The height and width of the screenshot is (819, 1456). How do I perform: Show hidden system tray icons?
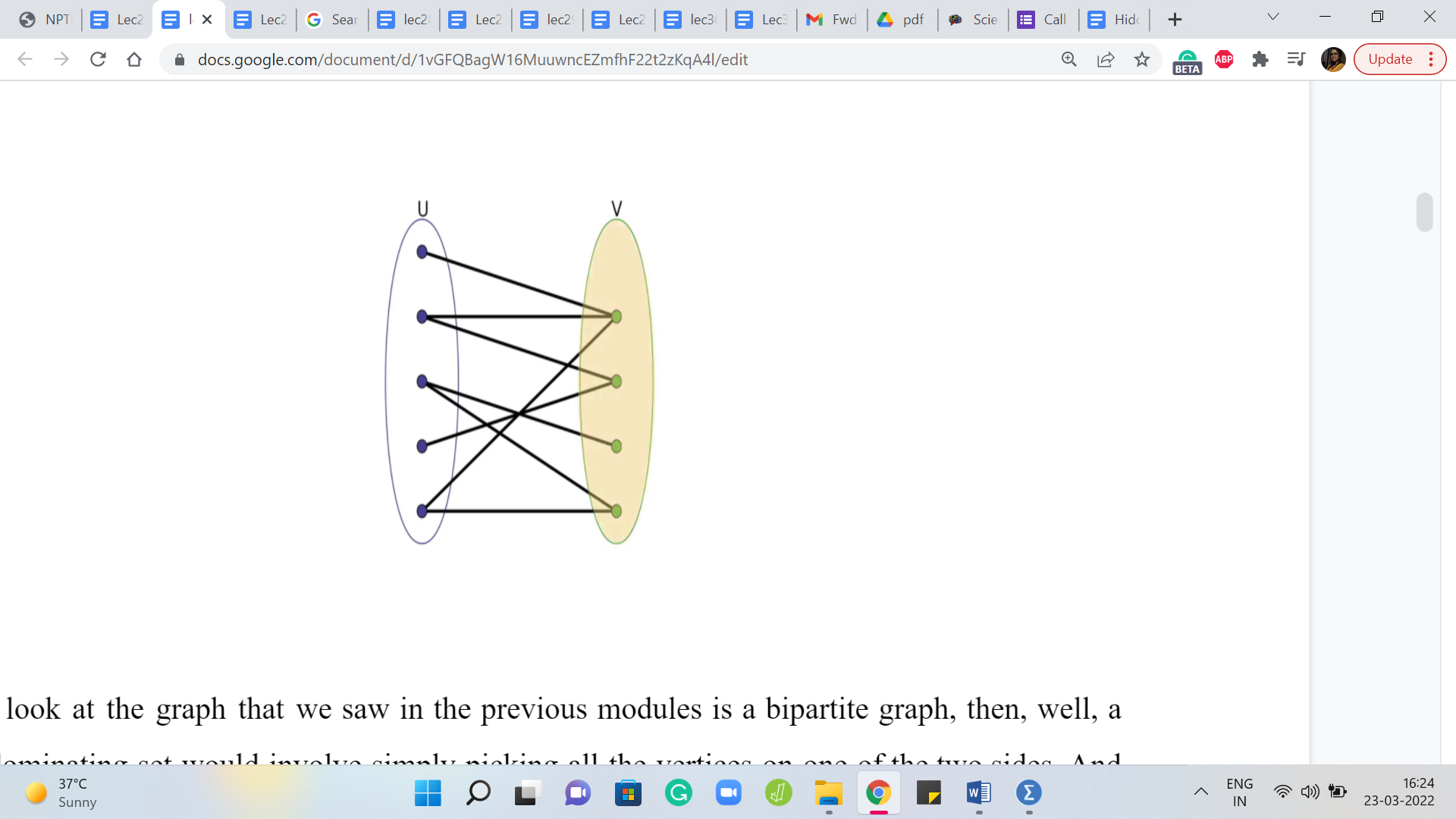1200,792
